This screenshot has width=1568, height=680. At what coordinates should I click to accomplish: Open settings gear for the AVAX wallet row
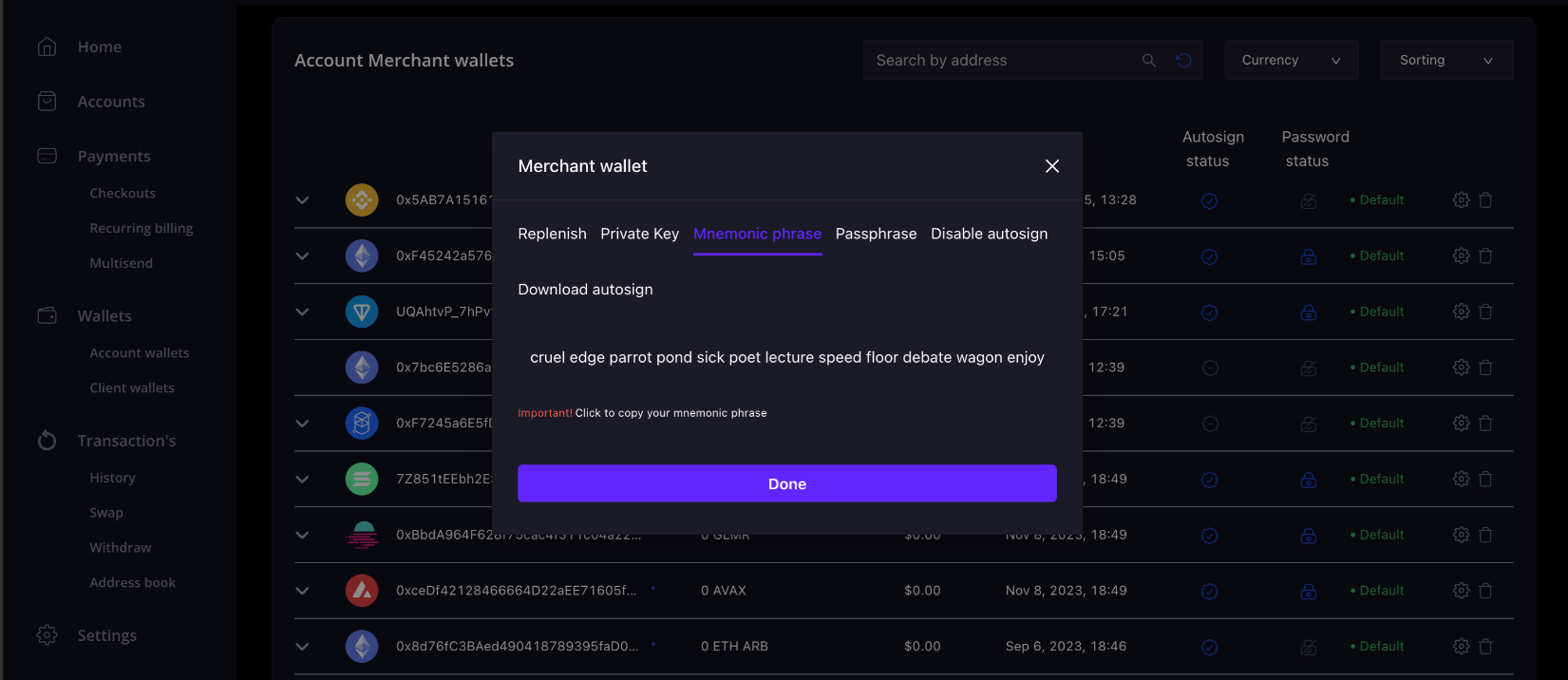1461,591
